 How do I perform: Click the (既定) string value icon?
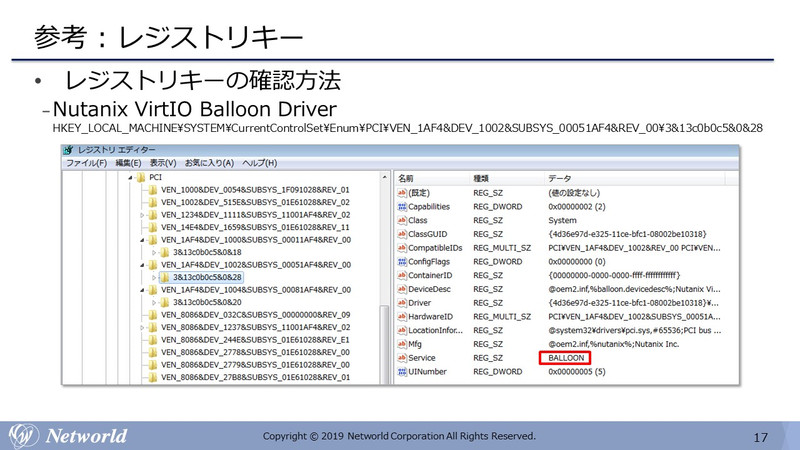tap(402, 193)
